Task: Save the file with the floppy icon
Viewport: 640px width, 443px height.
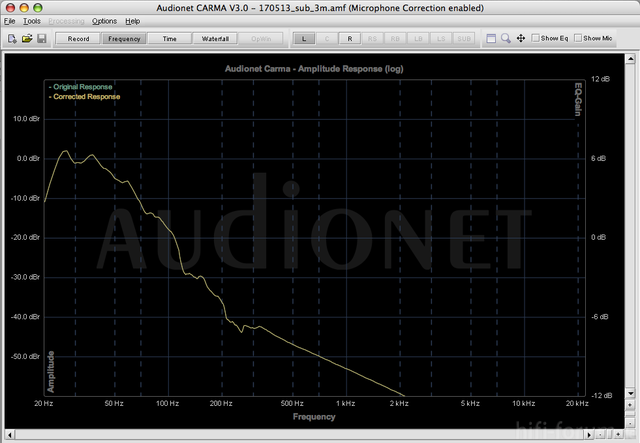Action: (41, 39)
